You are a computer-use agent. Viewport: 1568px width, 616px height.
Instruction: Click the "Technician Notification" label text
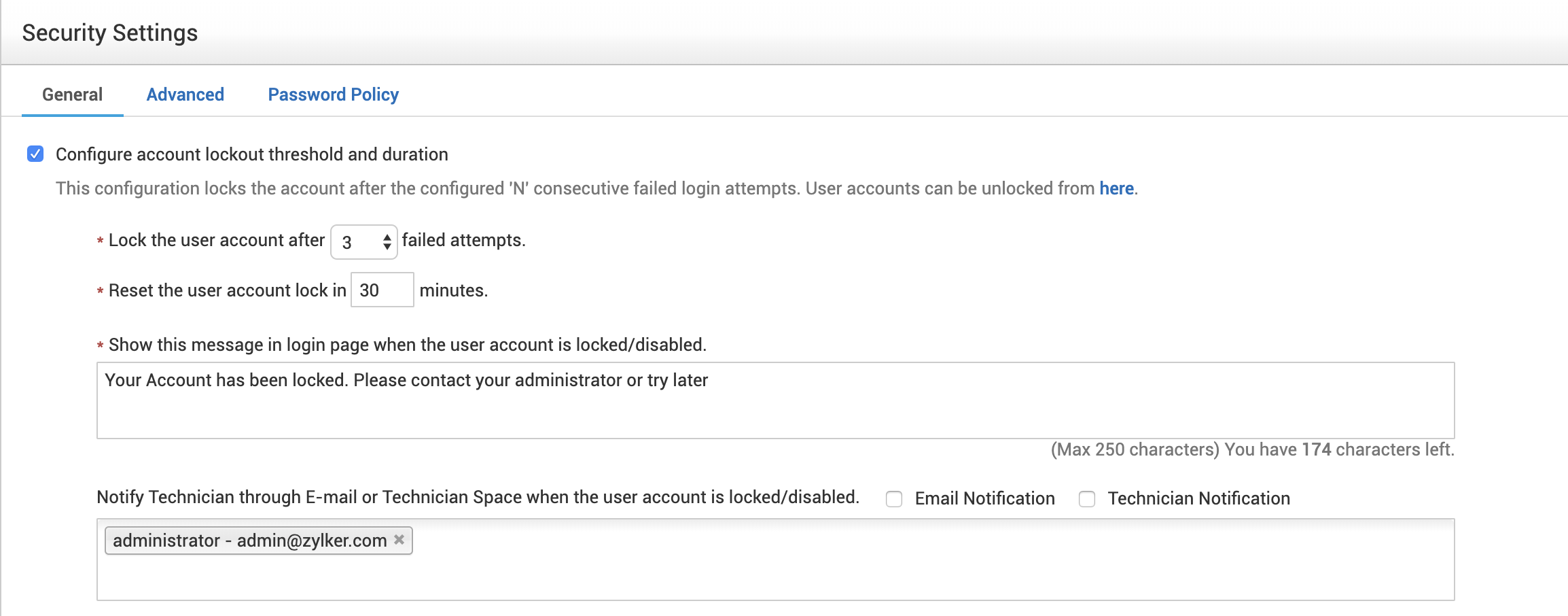point(1198,498)
